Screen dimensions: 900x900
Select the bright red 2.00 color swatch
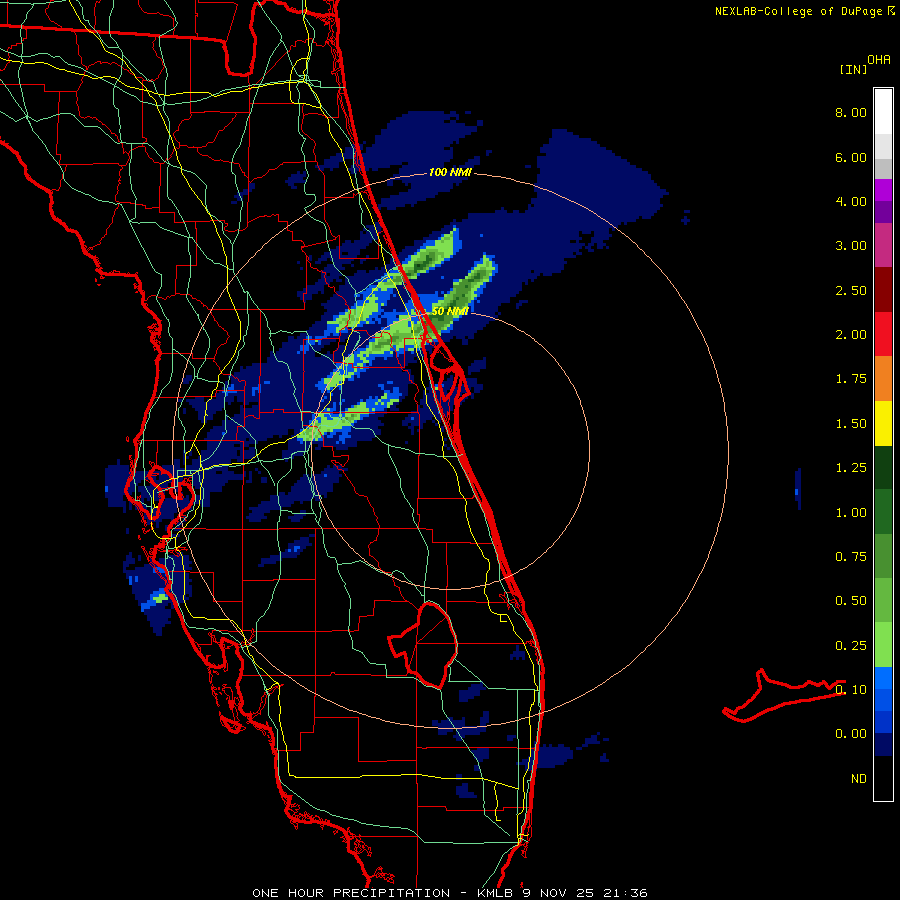point(883,334)
